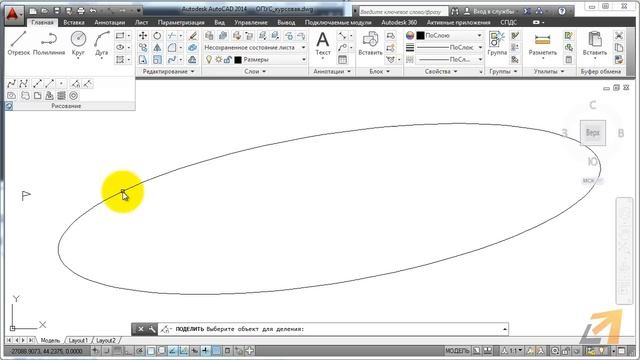Click the black color swatch in Свойства
The width and height of the screenshot is (640, 360).
tap(420, 36)
